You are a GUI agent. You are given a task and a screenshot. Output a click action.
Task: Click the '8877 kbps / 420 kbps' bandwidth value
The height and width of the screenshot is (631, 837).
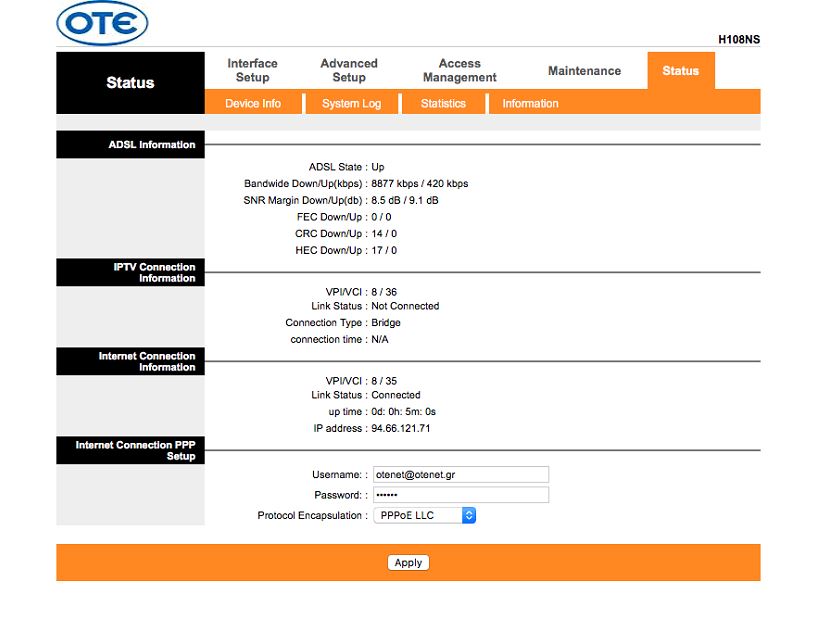pos(420,184)
